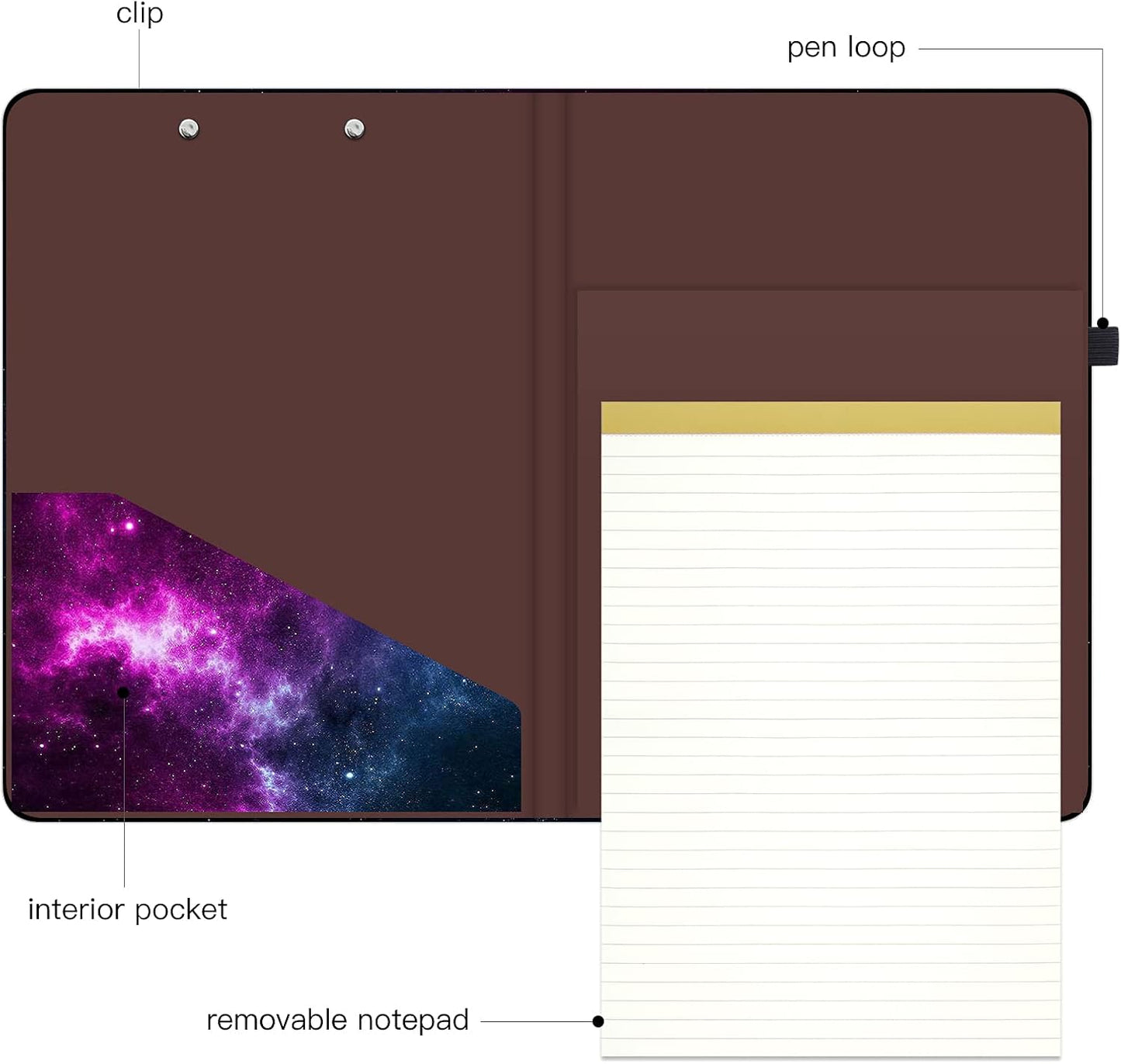
Task: Click the left metal clip rivet
Action: pos(189,128)
